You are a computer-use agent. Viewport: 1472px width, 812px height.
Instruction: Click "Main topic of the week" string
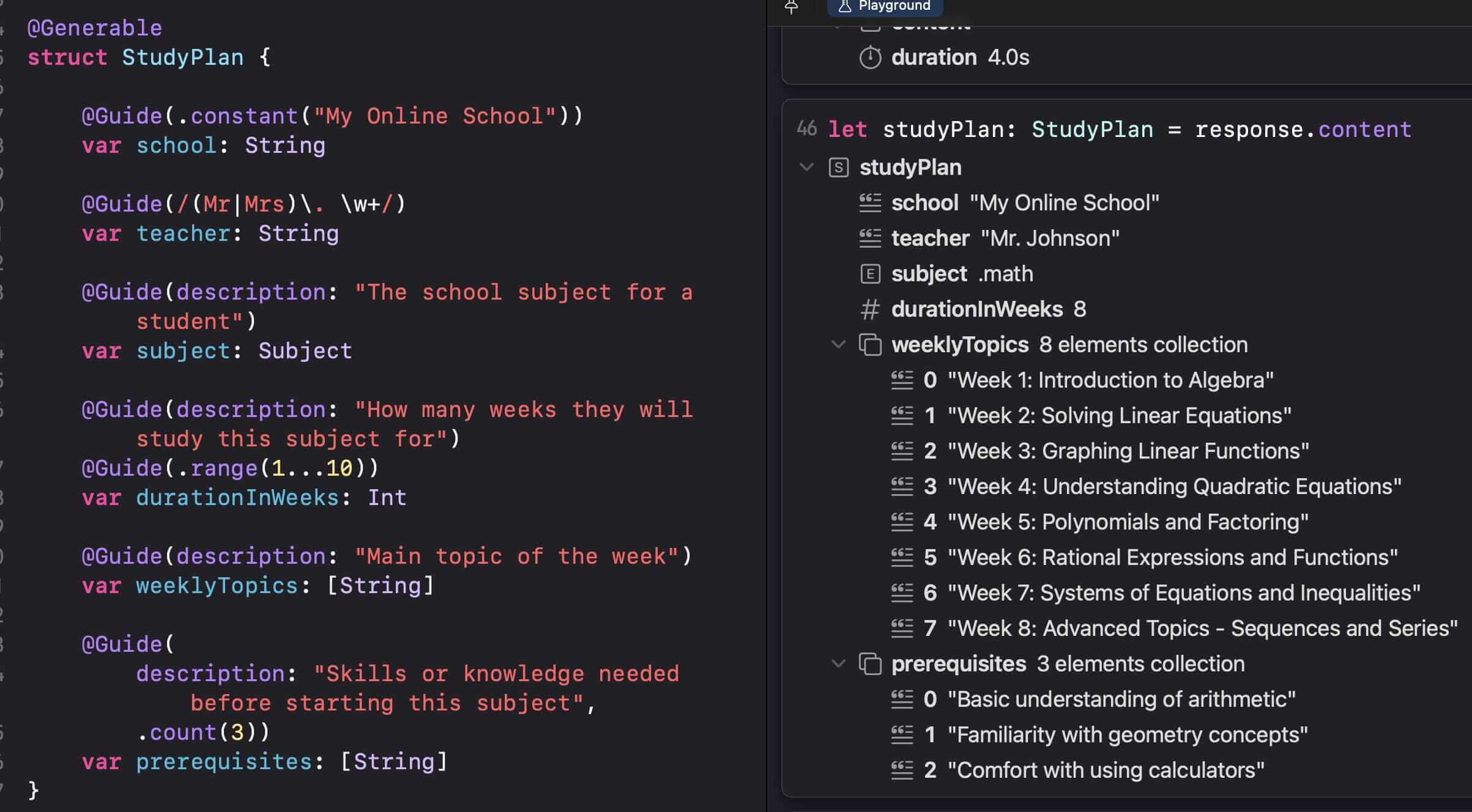pos(516,556)
